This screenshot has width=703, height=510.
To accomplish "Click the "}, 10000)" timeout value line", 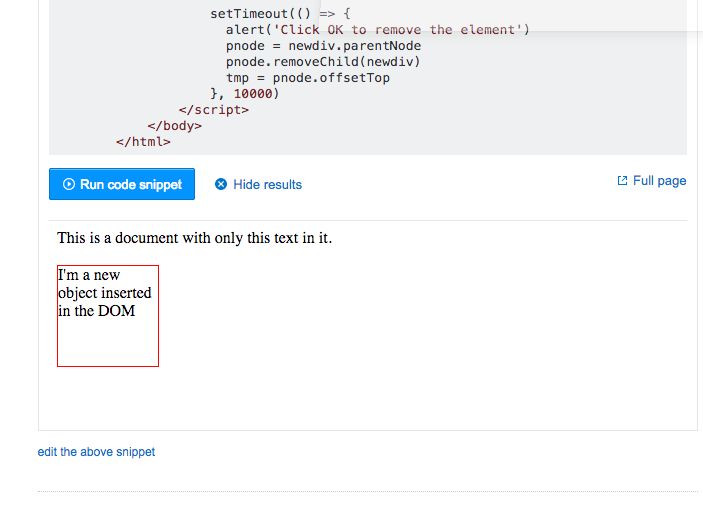I will tap(245, 94).
